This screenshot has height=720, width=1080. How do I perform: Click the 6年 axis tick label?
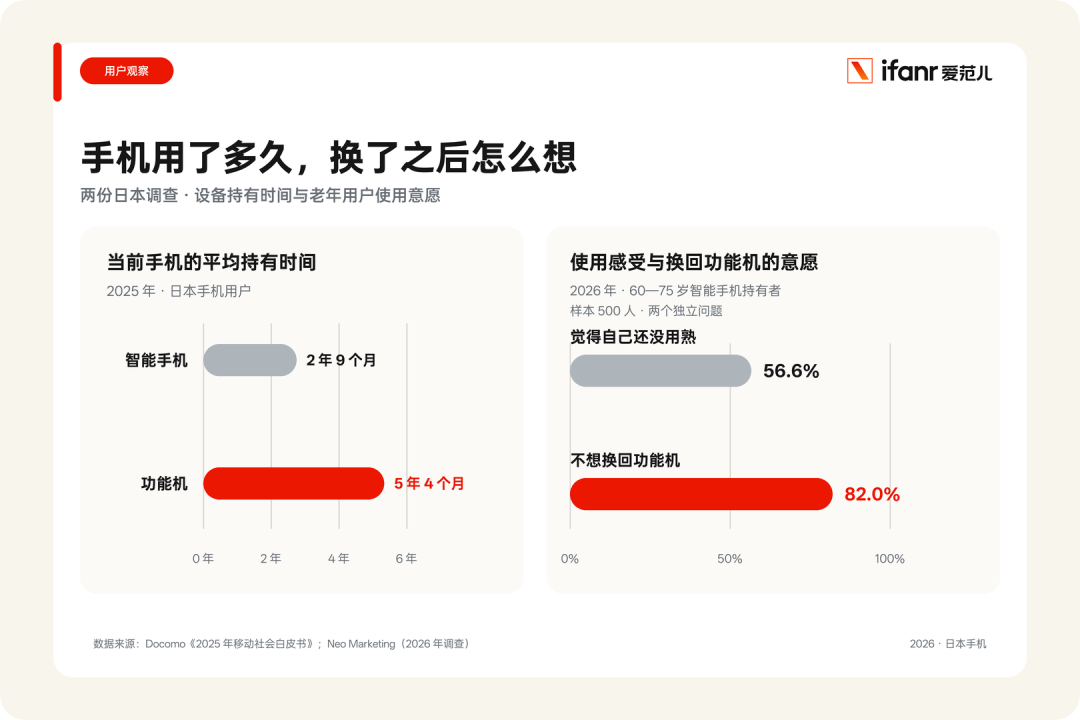pos(406,559)
